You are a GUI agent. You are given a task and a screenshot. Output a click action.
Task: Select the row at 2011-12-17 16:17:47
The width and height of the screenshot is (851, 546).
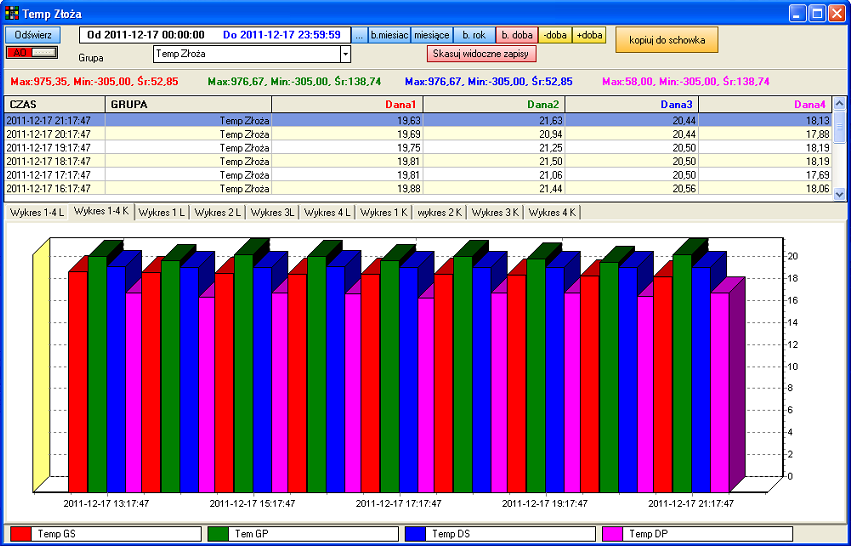(418, 188)
